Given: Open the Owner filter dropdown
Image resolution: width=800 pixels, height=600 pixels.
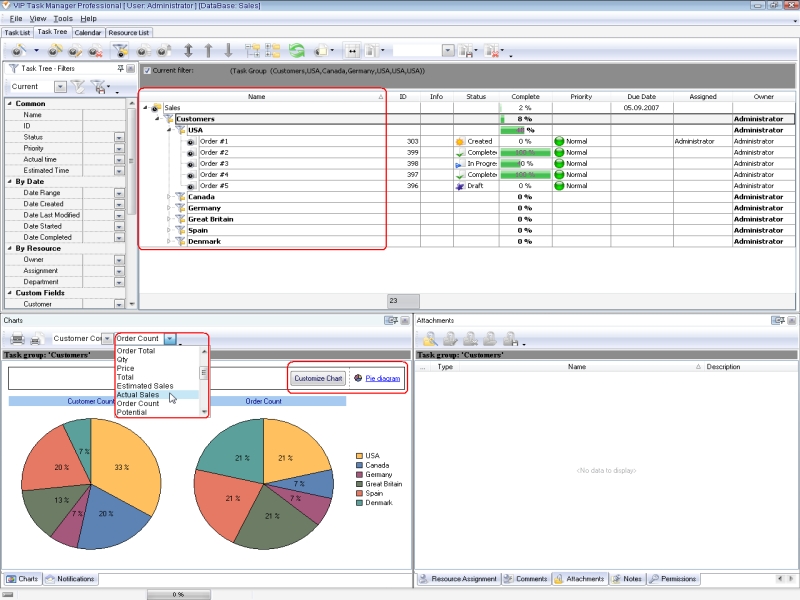Looking at the screenshot, I should click(x=119, y=260).
